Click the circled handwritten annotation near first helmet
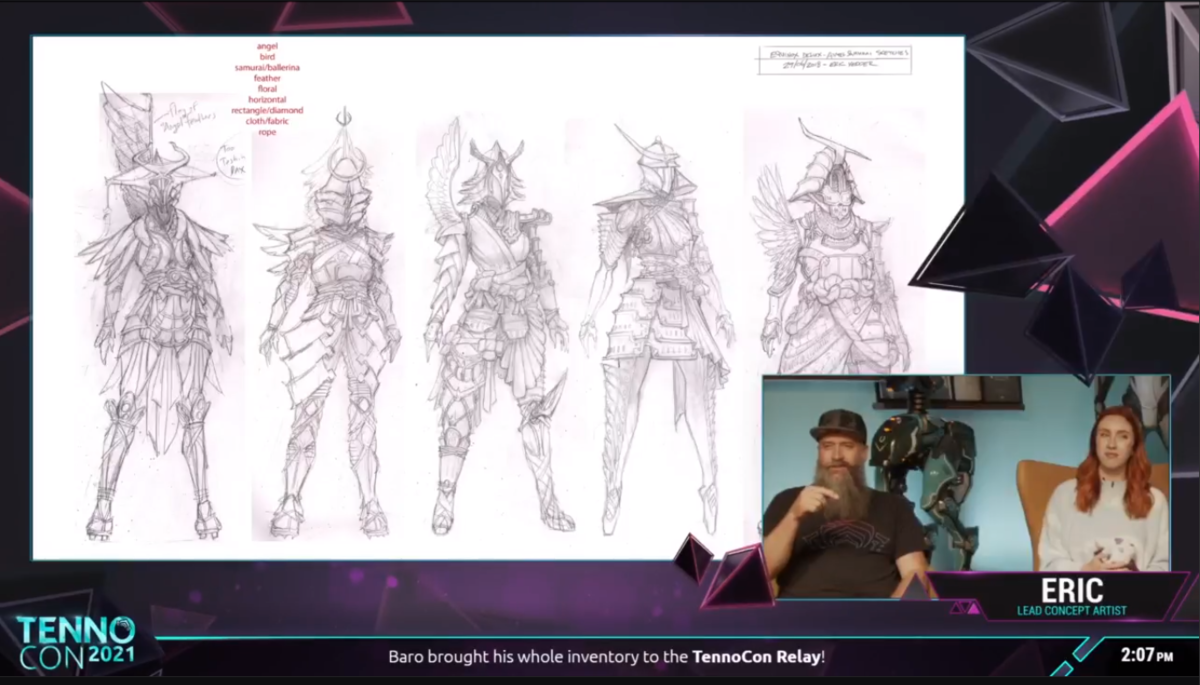Viewport: 1200px width, 685px height. [233, 163]
